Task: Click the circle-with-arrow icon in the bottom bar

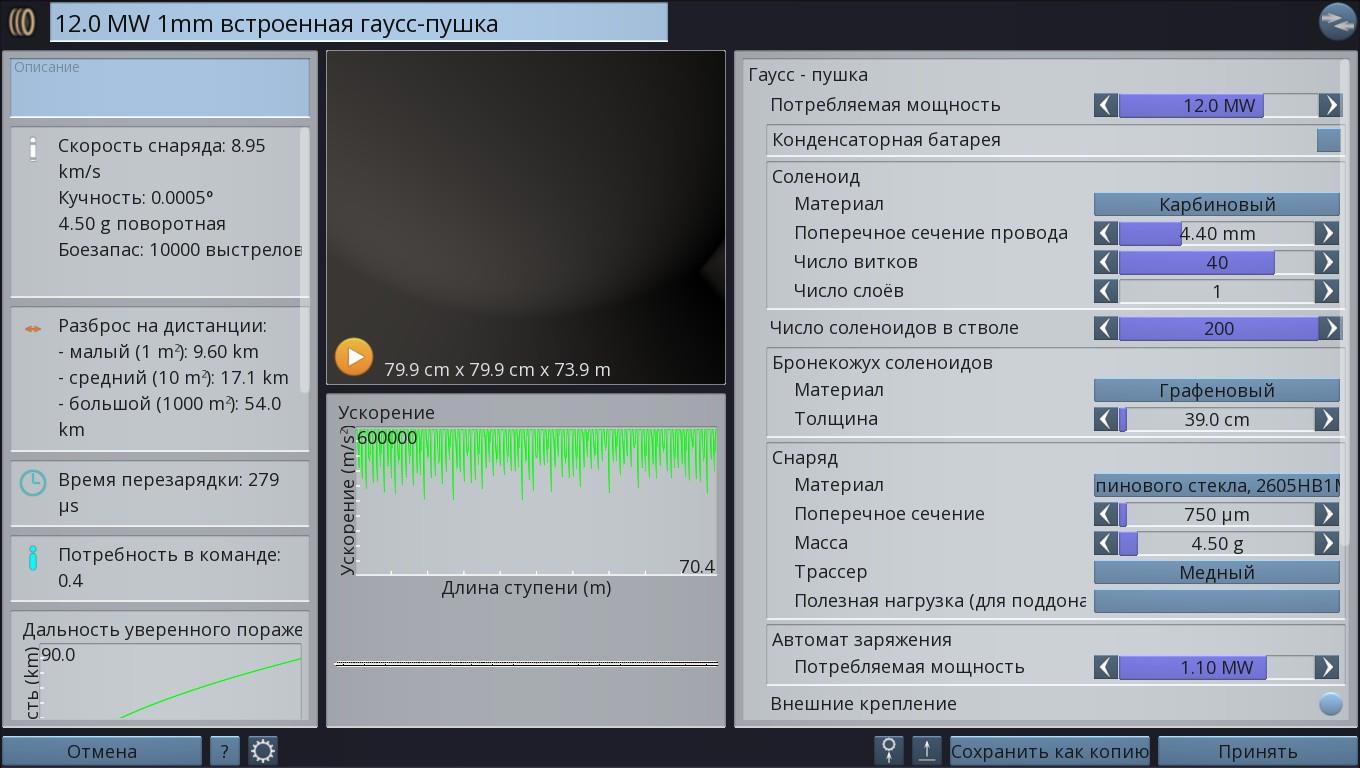Action: (888, 751)
